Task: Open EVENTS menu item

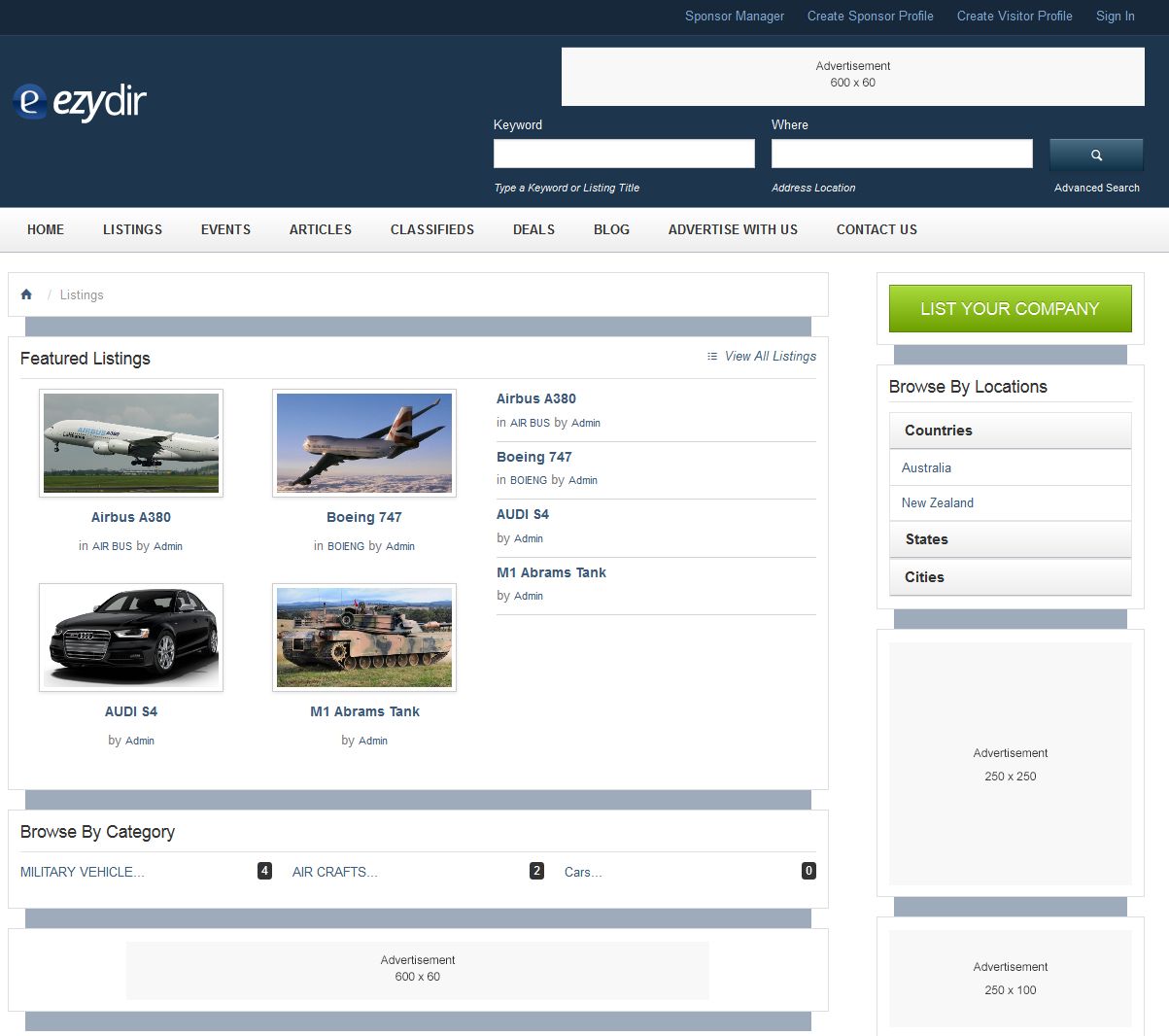Action: click(x=225, y=229)
